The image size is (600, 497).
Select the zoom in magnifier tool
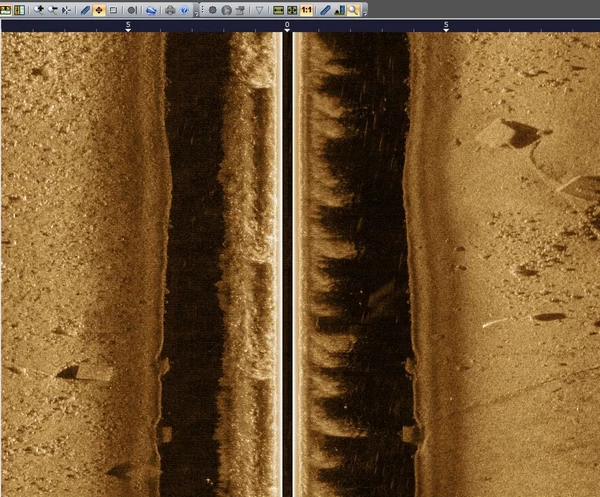38,10
